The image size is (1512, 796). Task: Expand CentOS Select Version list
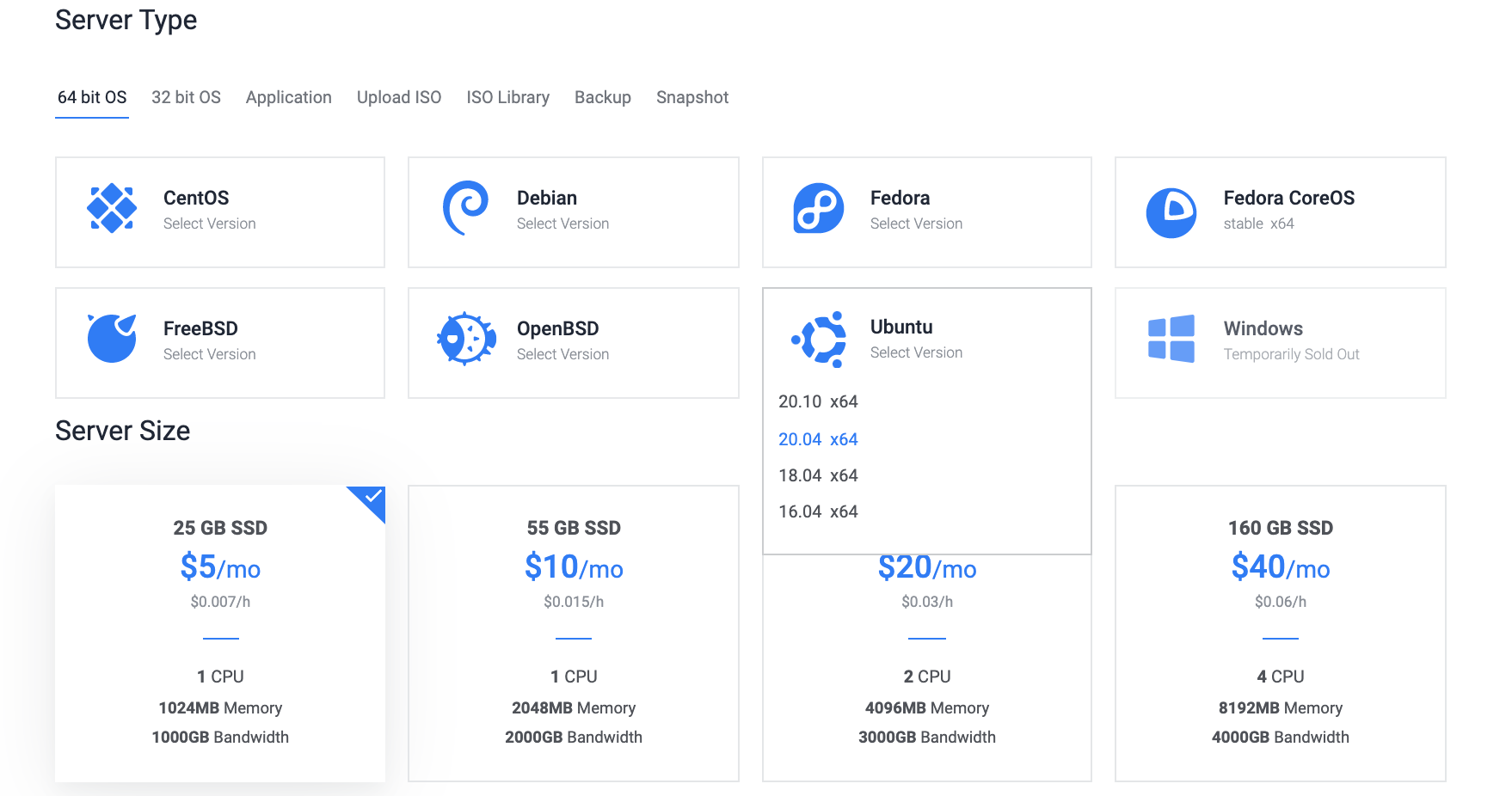click(x=210, y=223)
